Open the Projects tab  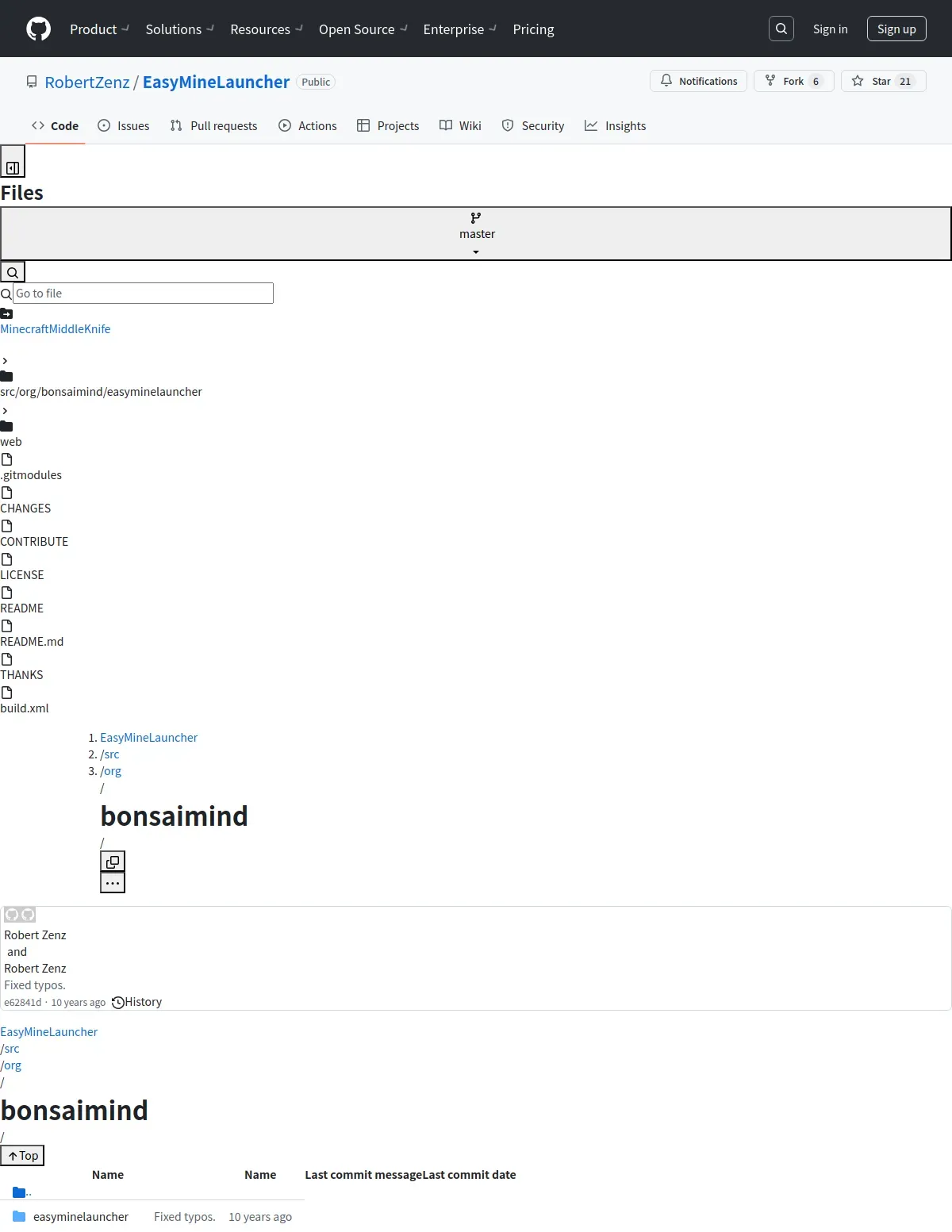click(x=388, y=125)
